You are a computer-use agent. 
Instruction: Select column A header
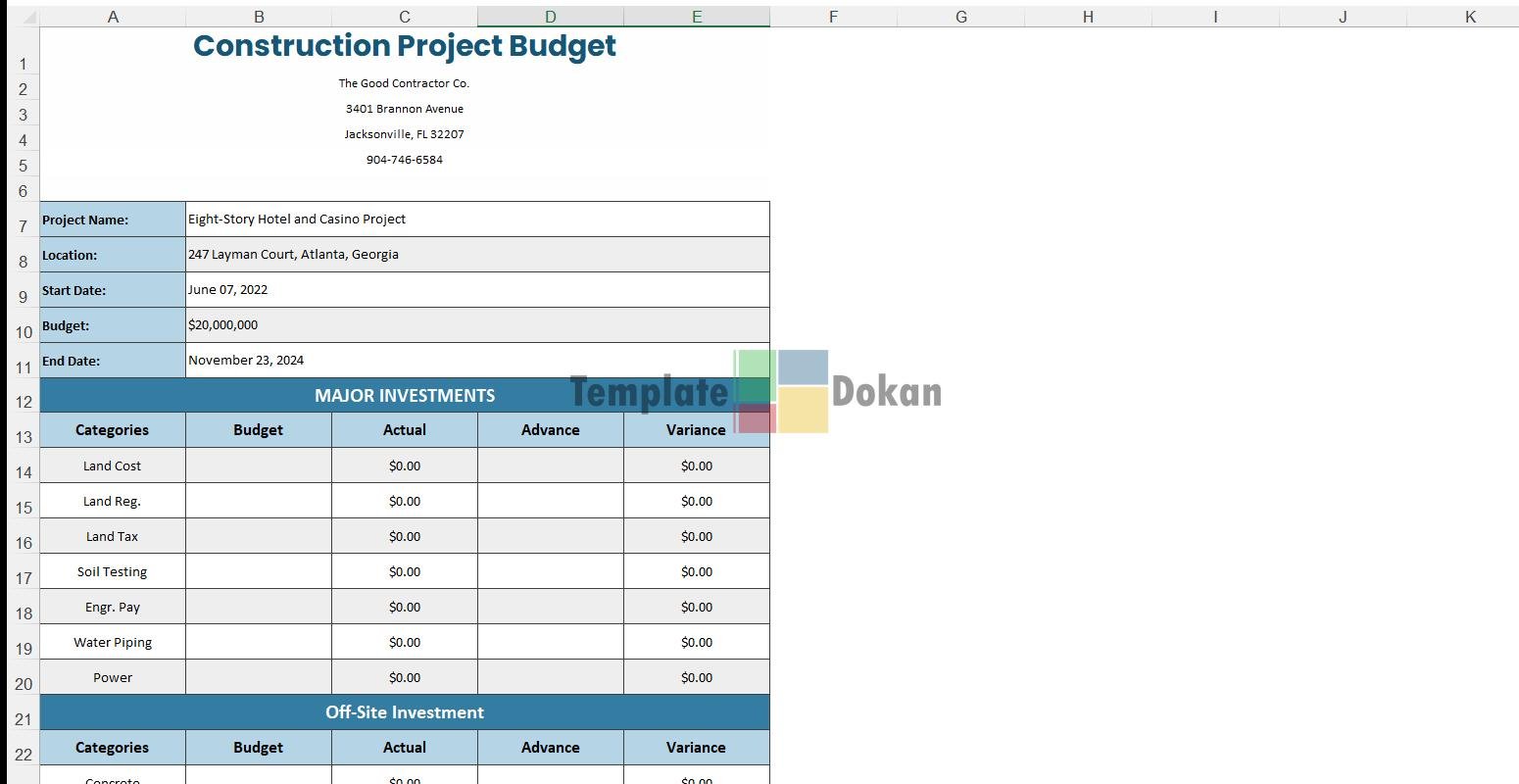[113, 17]
